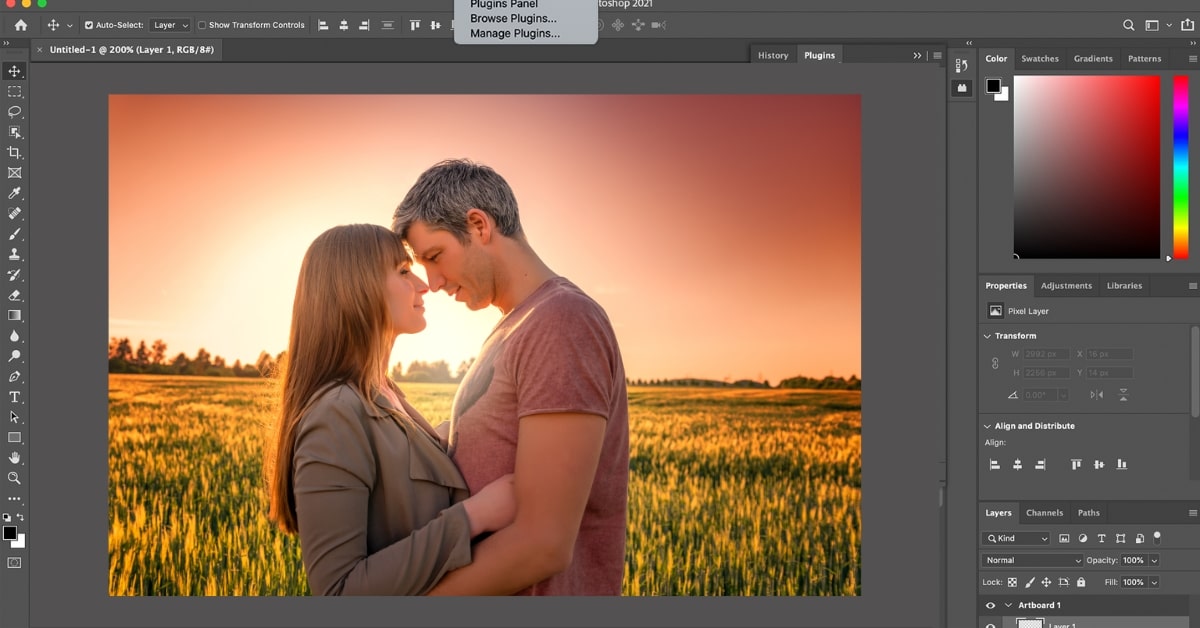Select the Lasso tool
This screenshot has height=628, width=1200.
click(14, 112)
